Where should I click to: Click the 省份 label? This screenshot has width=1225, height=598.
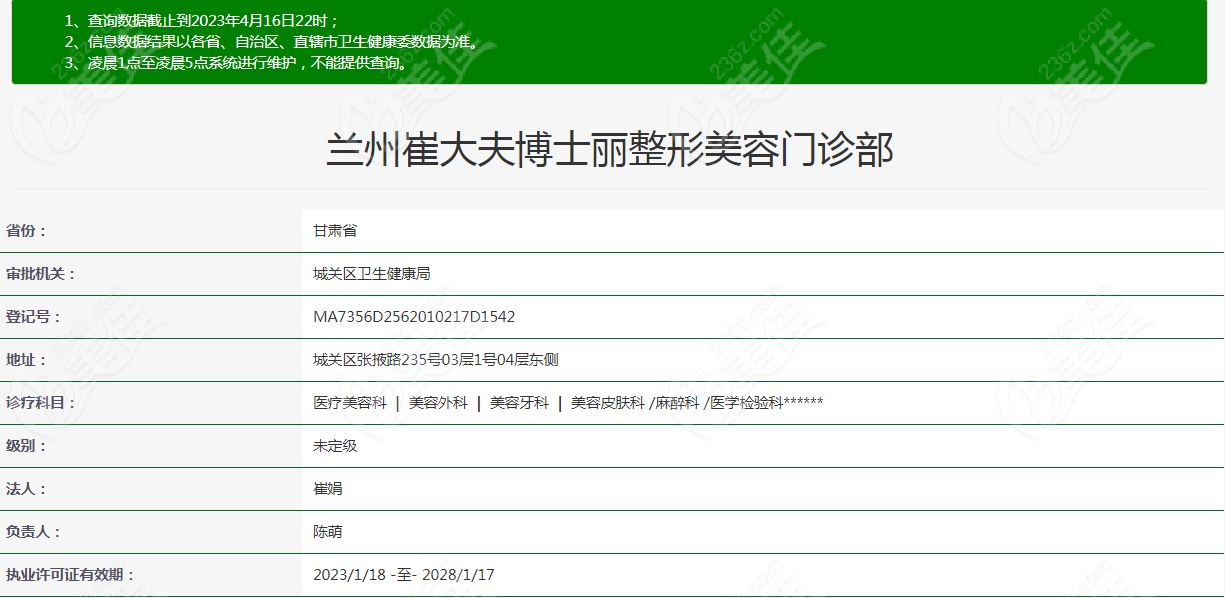click(26, 231)
